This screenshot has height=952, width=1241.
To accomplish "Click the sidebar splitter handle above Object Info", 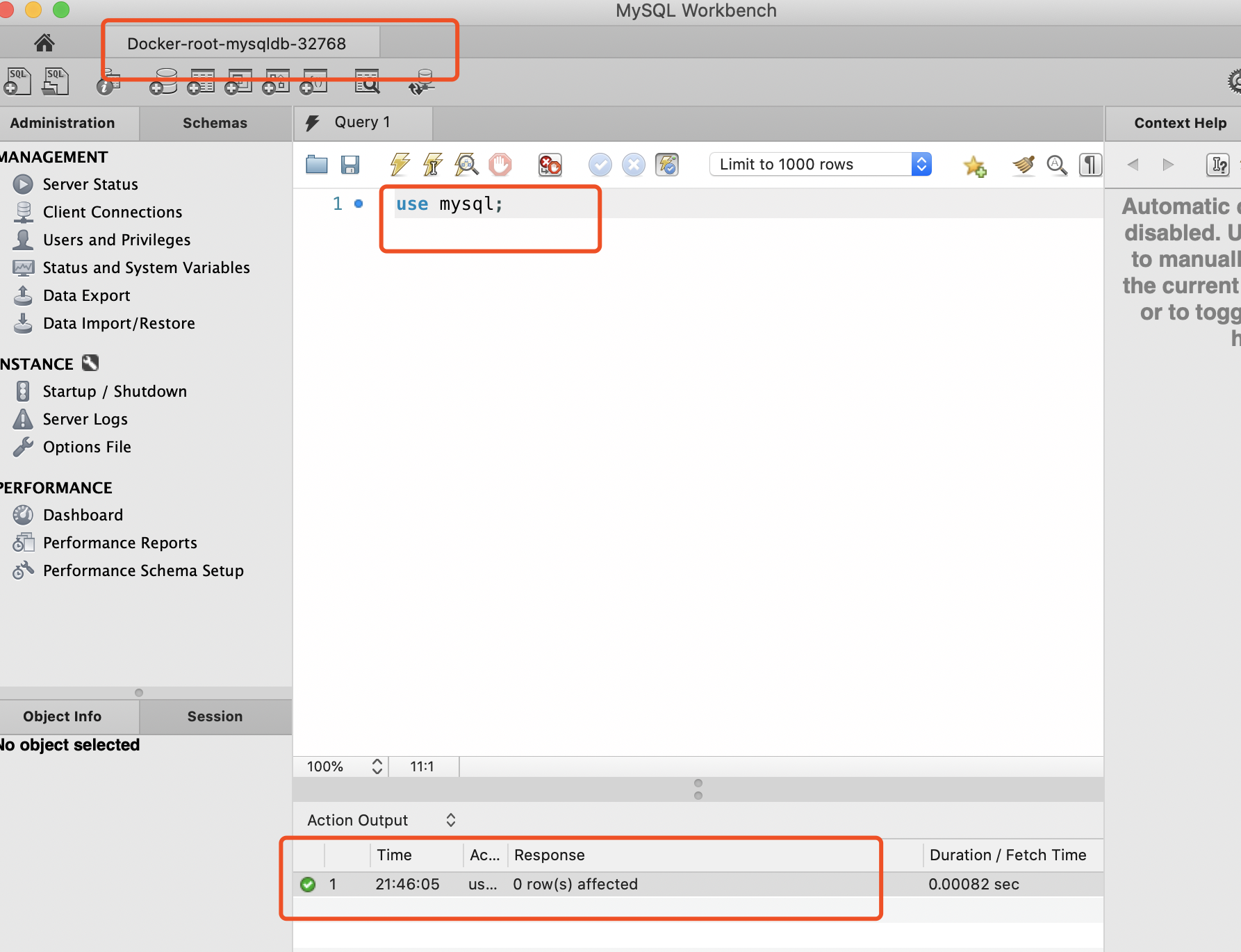I will [x=139, y=693].
